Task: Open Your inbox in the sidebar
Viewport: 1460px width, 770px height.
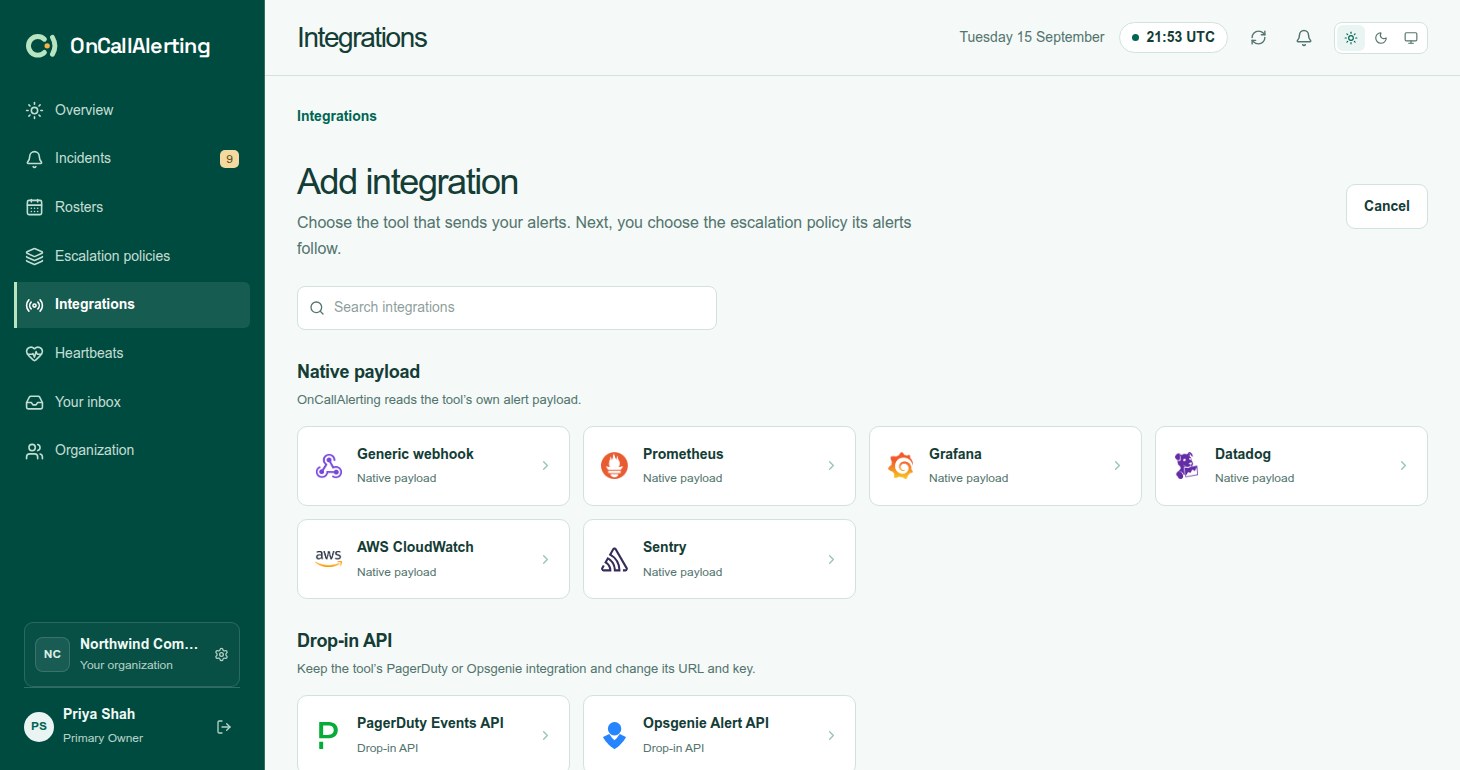Action: coord(132,402)
